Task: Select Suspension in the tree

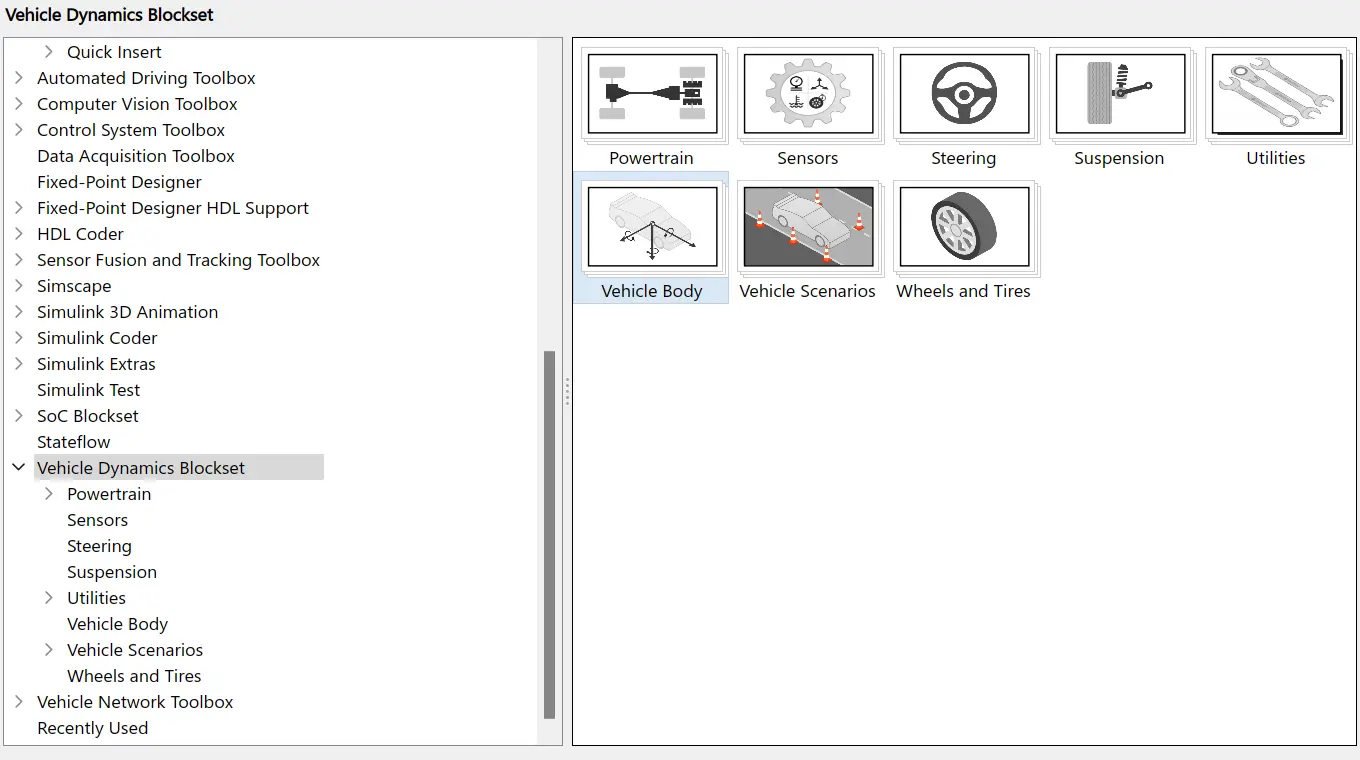Action: click(112, 572)
